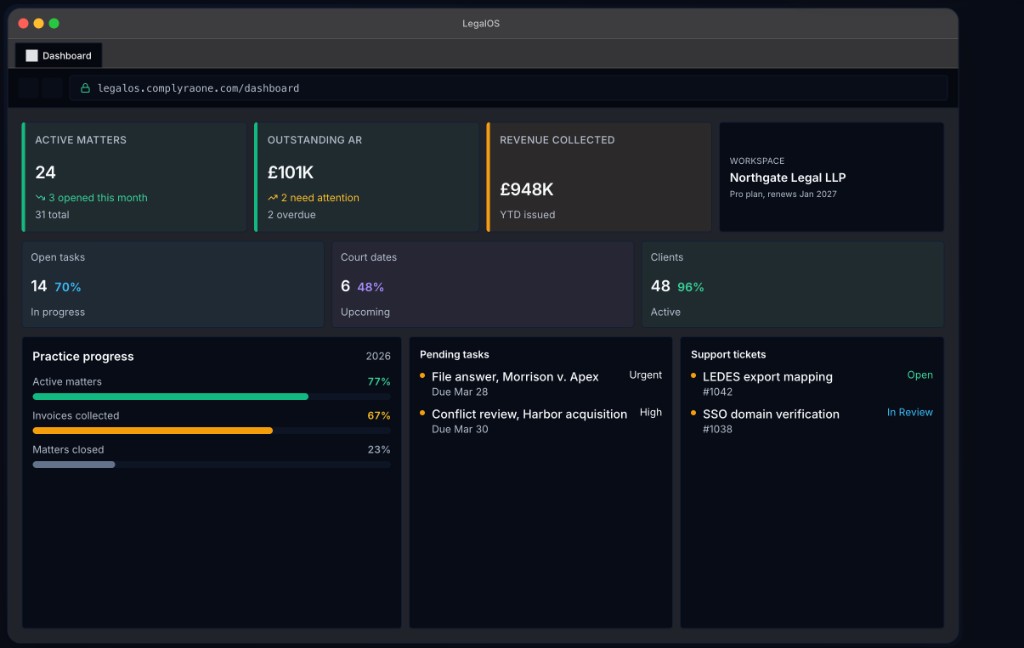Click 'Due Mar 28' date
The height and width of the screenshot is (648, 1024).
tap(460, 392)
